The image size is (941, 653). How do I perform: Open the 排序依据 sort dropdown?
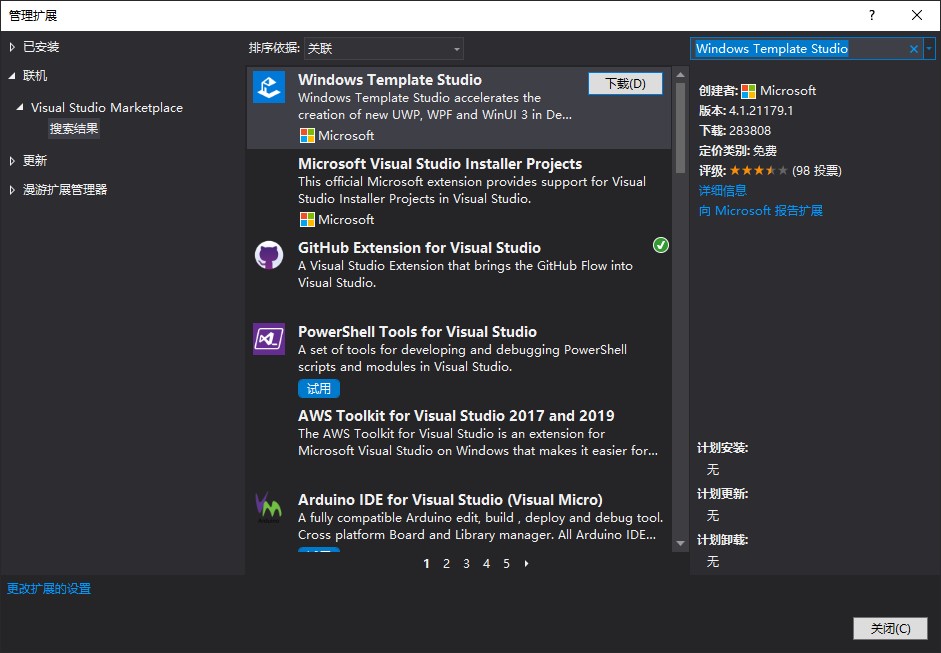click(x=383, y=49)
